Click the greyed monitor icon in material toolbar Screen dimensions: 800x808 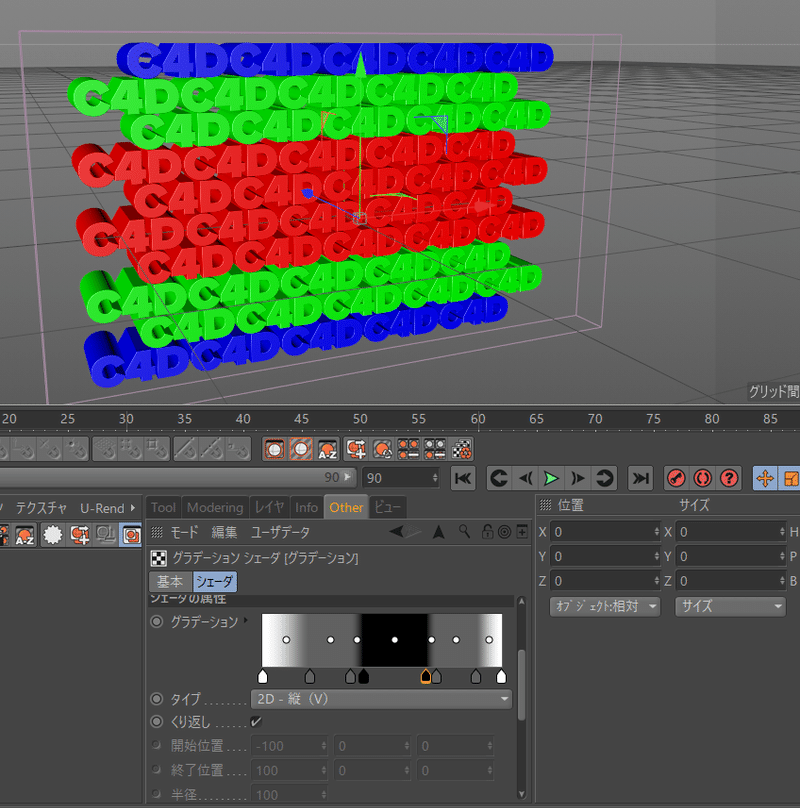click(106, 535)
